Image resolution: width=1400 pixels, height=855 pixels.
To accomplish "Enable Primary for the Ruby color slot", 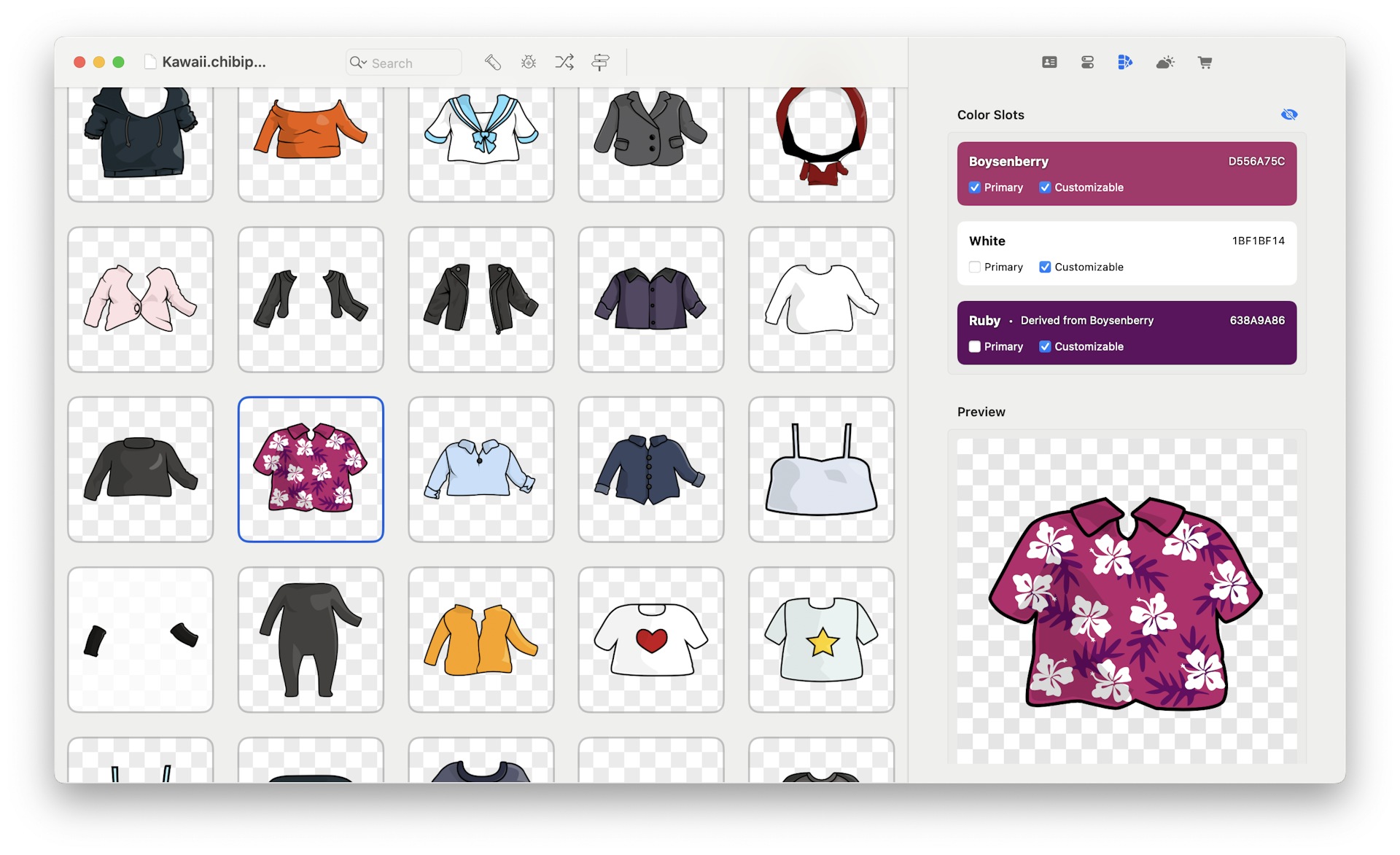I will tap(974, 346).
